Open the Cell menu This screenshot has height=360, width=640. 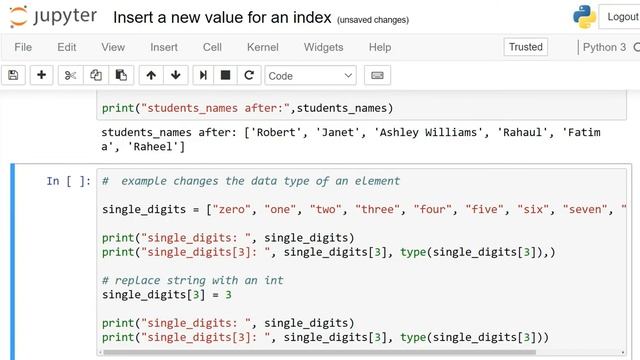(x=212, y=47)
